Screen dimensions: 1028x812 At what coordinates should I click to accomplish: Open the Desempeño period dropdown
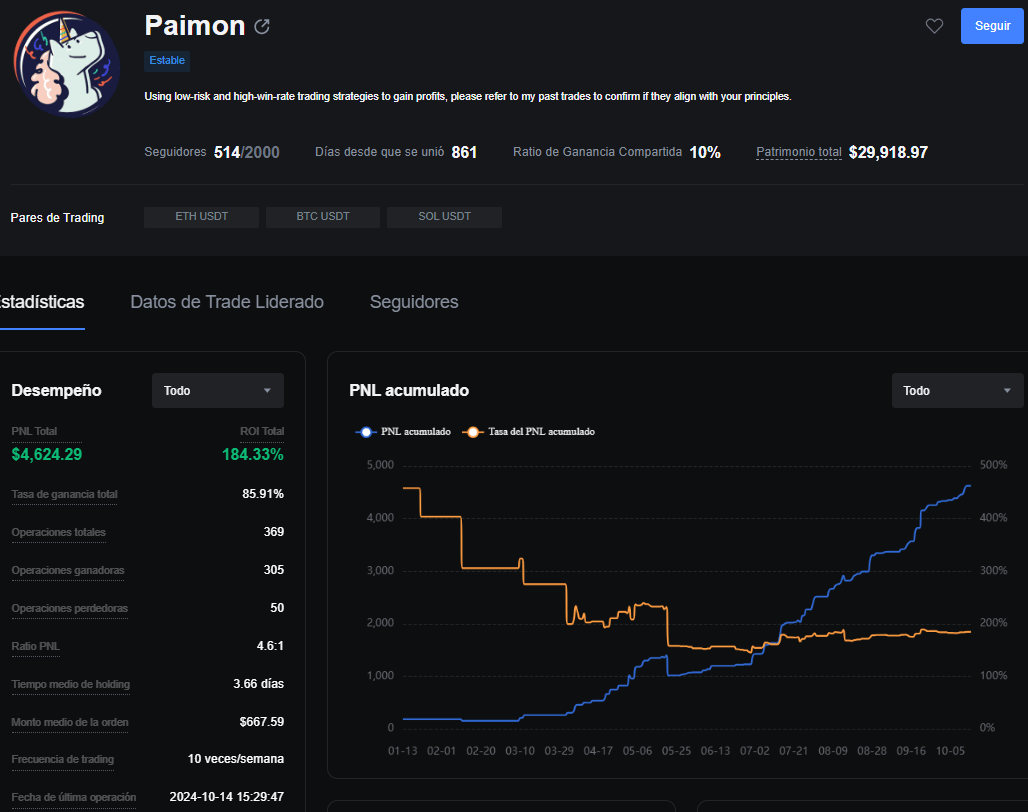pos(218,391)
